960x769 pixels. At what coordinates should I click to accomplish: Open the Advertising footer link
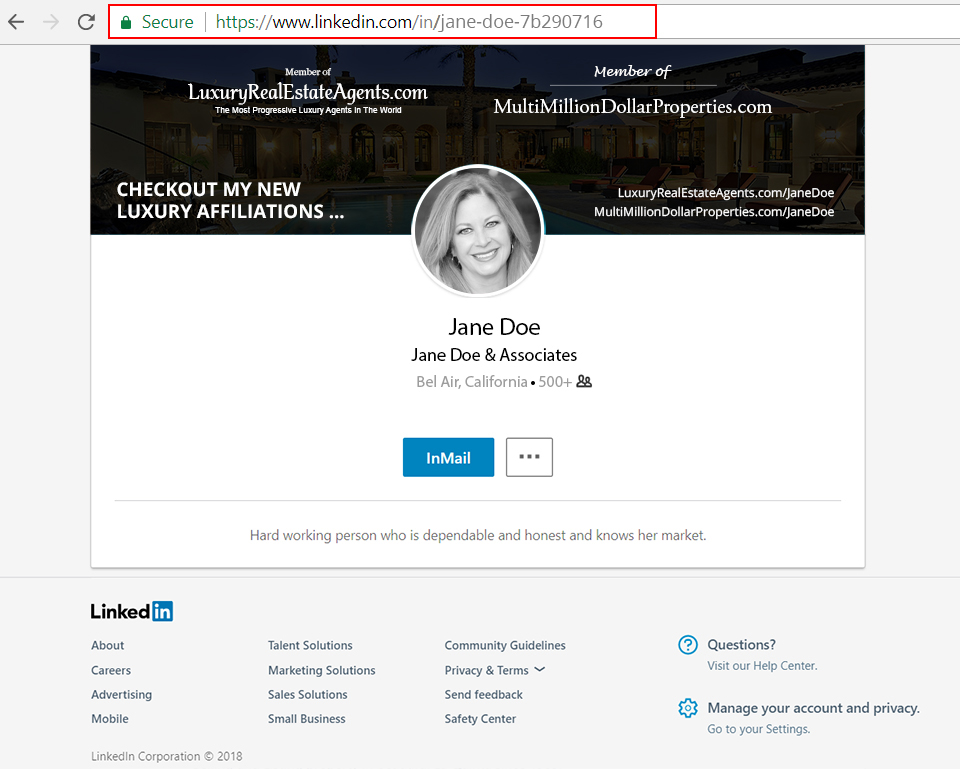pos(121,695)
